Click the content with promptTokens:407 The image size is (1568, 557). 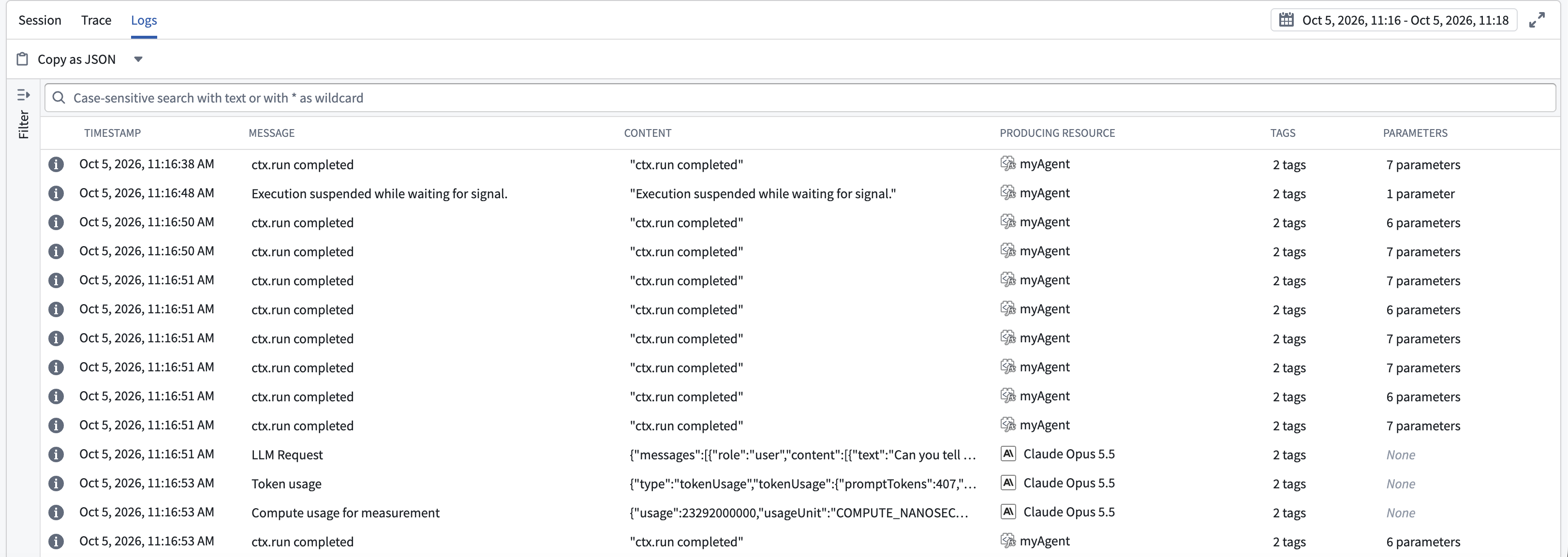[x=802, y=484]
